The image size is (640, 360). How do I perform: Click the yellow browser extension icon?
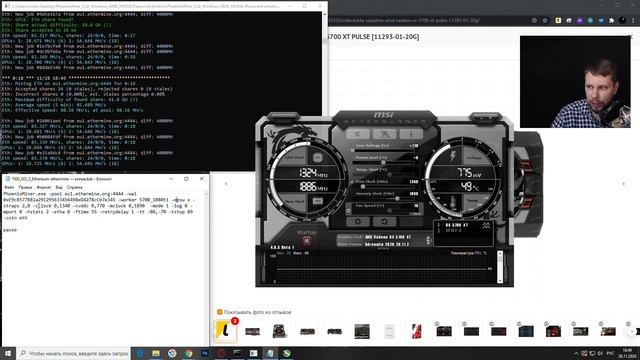[558, 20]
